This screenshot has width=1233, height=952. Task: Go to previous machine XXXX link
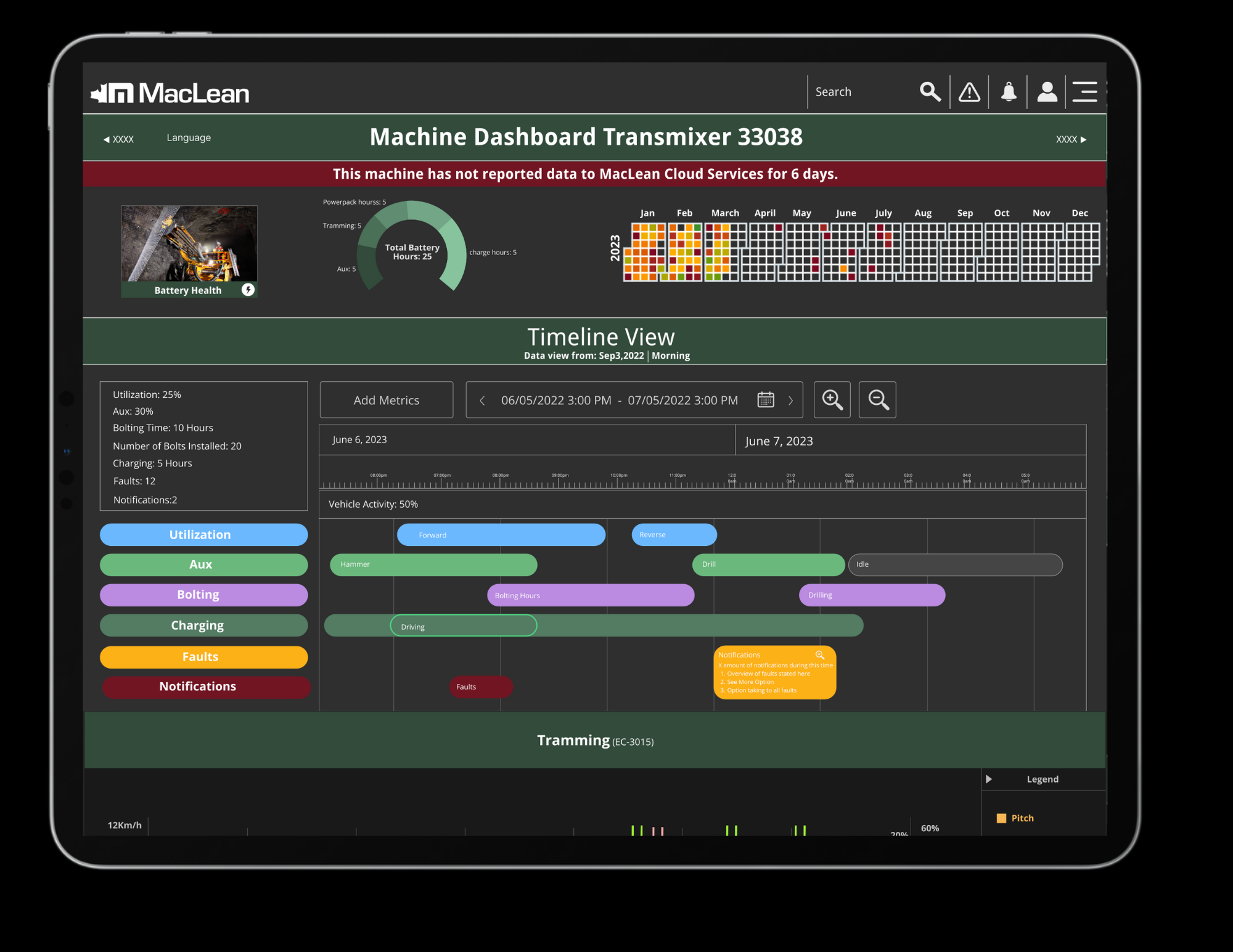[119, 139]
